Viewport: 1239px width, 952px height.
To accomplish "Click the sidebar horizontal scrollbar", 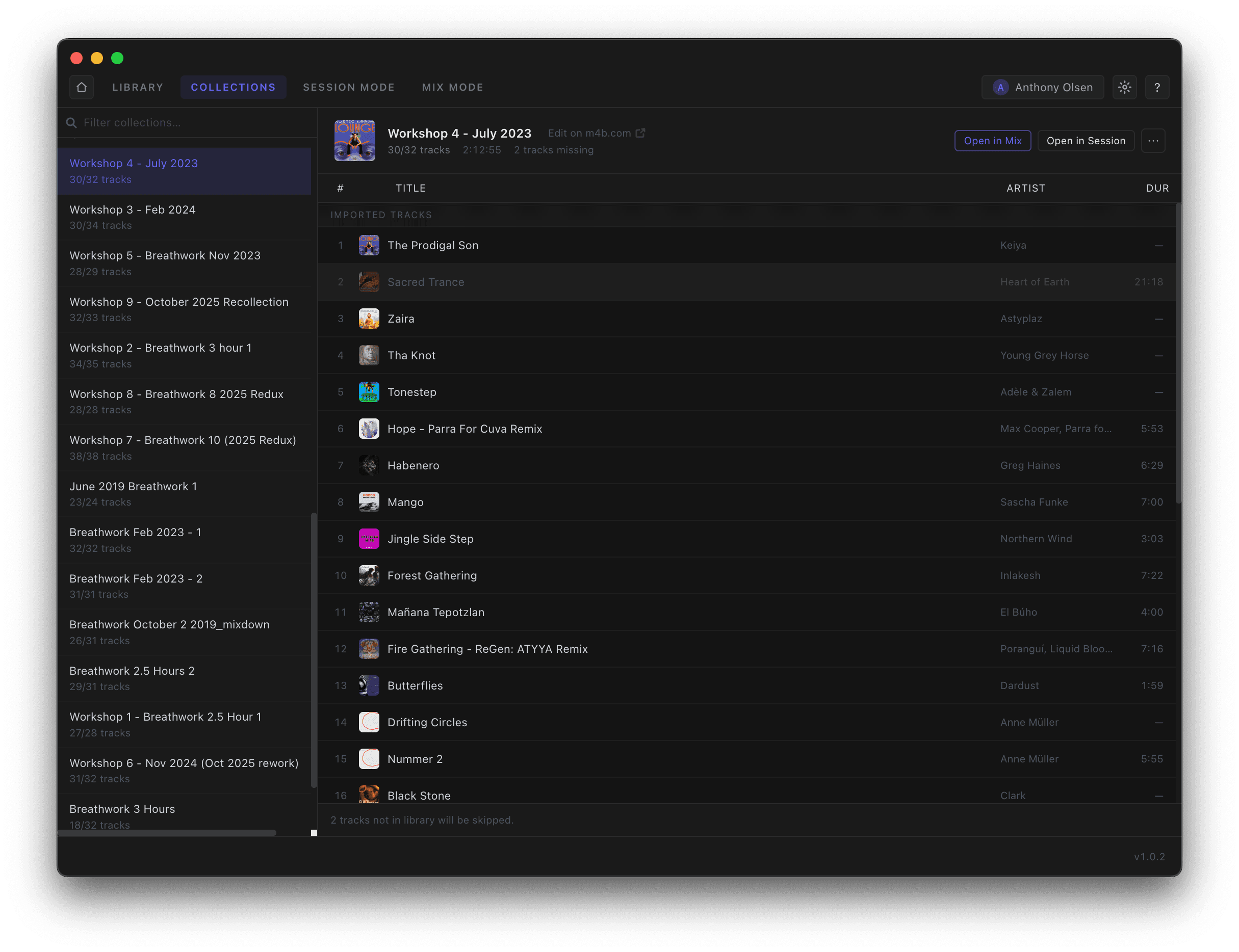I will click(x=167, y=832).
